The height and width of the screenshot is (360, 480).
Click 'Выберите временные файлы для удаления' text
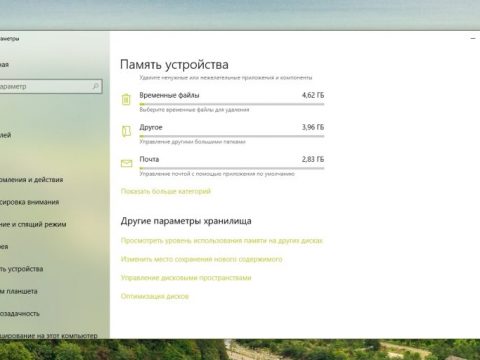click(x=194, y=110)
